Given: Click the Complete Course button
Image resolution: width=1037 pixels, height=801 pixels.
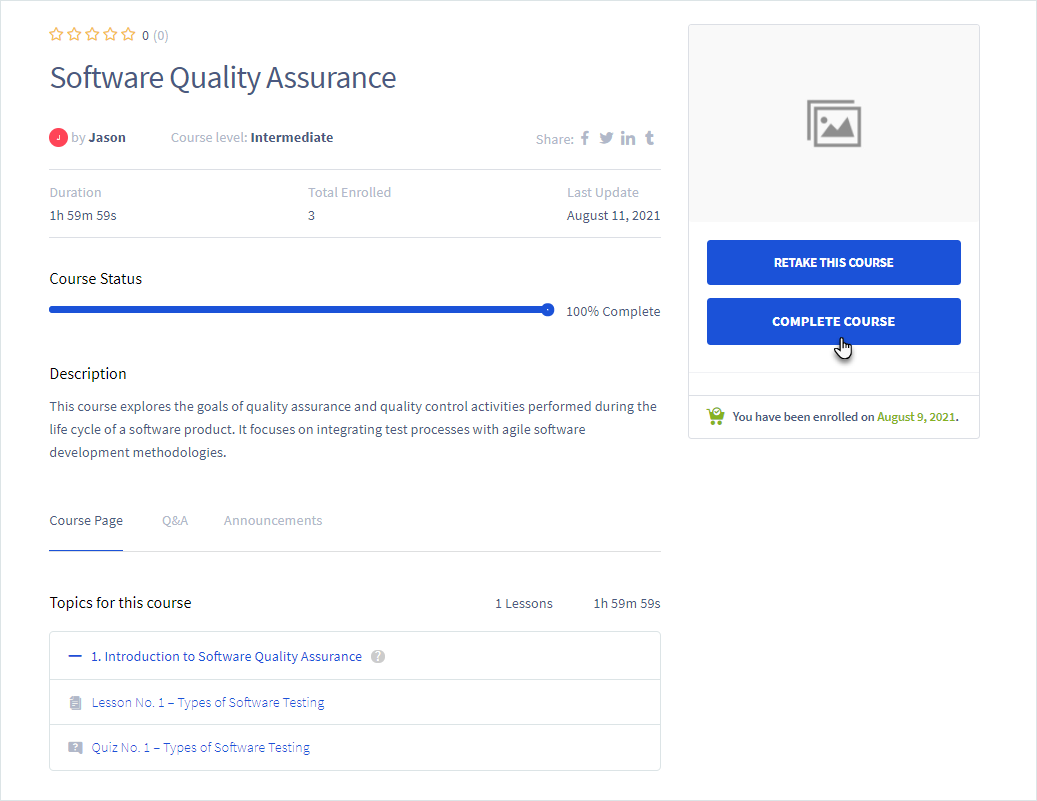Looking at the screenshot, I should point(833,321).
